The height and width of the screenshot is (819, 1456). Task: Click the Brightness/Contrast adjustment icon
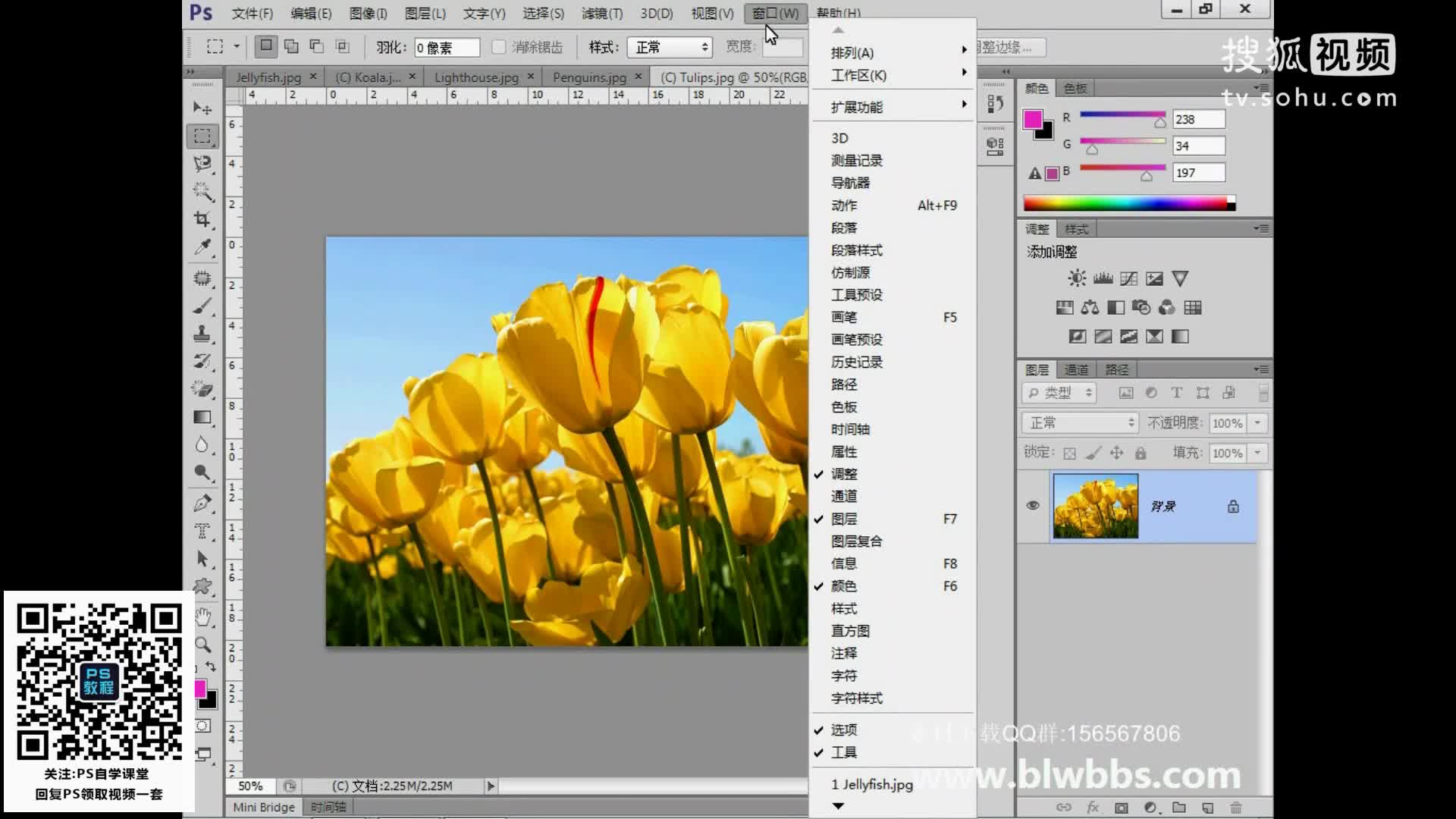click(x=1077, y=278)
